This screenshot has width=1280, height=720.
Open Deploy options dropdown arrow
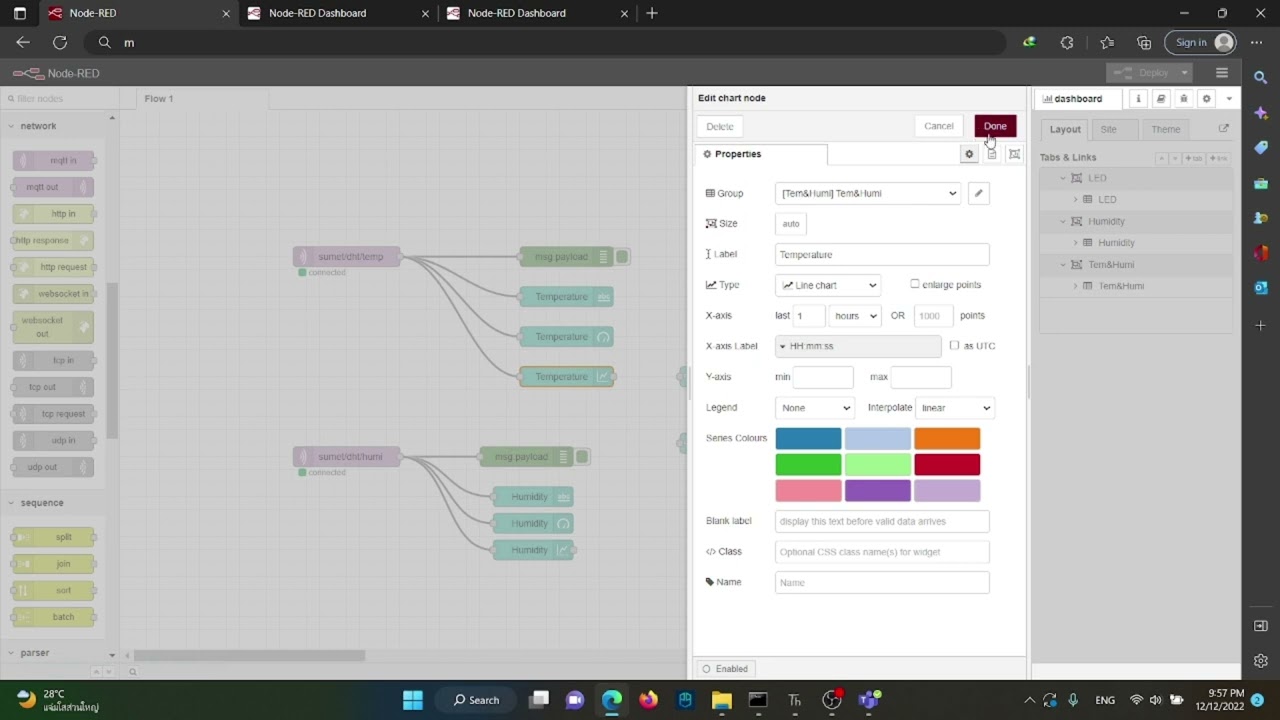pos(1185,73)
